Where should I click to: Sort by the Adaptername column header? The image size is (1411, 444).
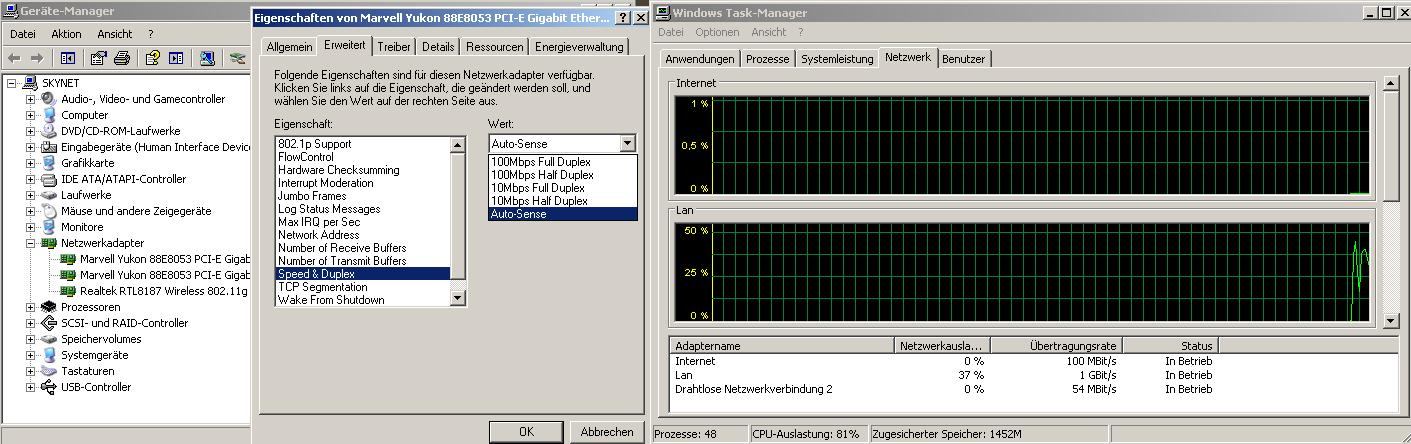click(x=782, y=346)
